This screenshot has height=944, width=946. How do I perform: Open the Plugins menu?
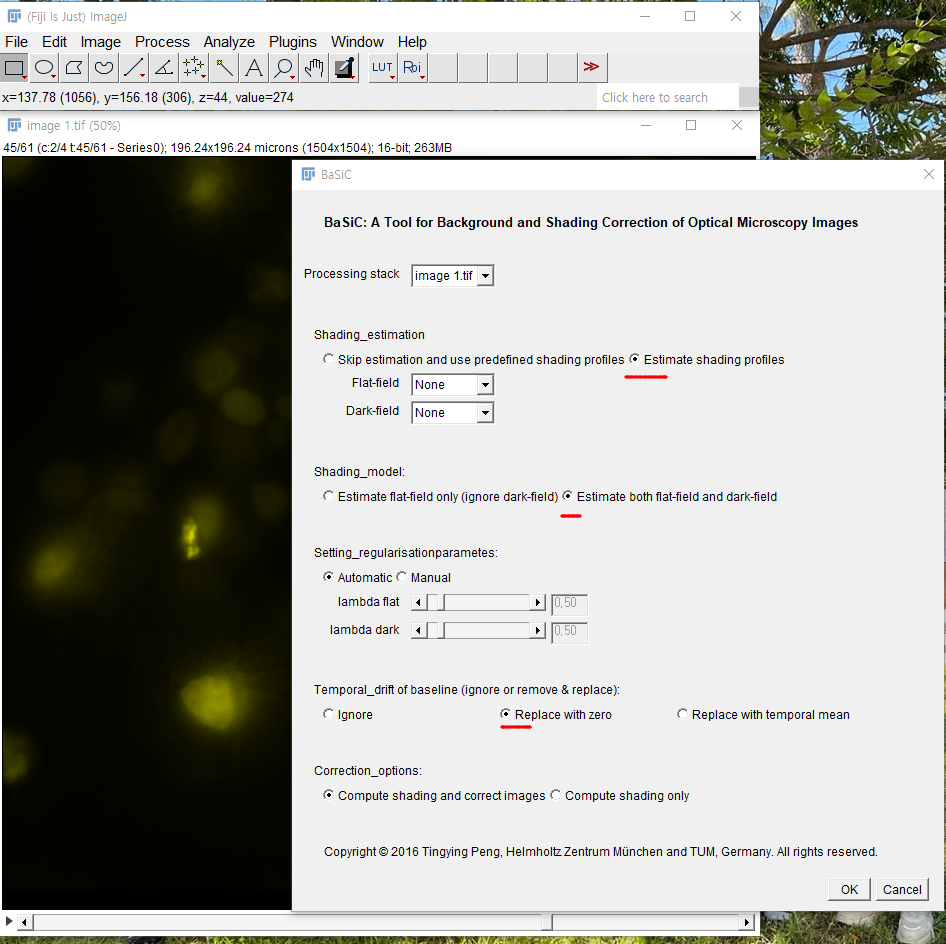click(292, 42)
